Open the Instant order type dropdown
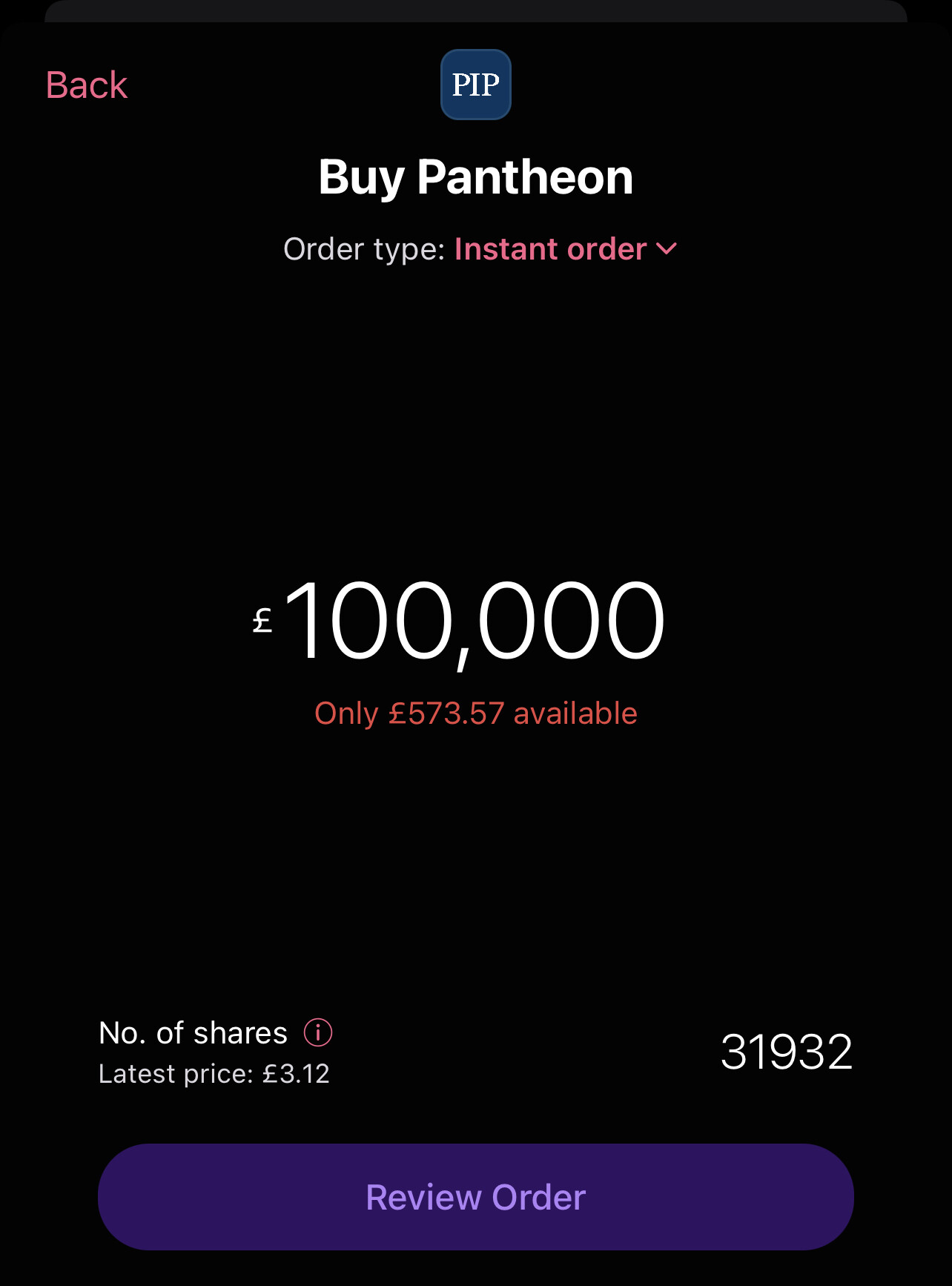This screenshot has height=1286, width=952. (x=566, y=249)
